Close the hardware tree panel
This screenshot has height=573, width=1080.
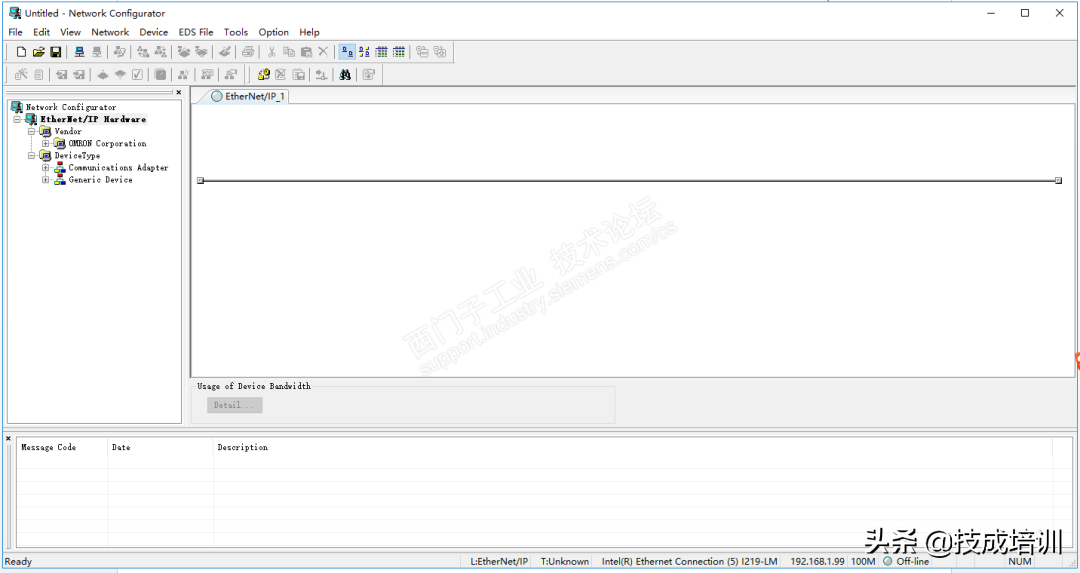[179, 92]
